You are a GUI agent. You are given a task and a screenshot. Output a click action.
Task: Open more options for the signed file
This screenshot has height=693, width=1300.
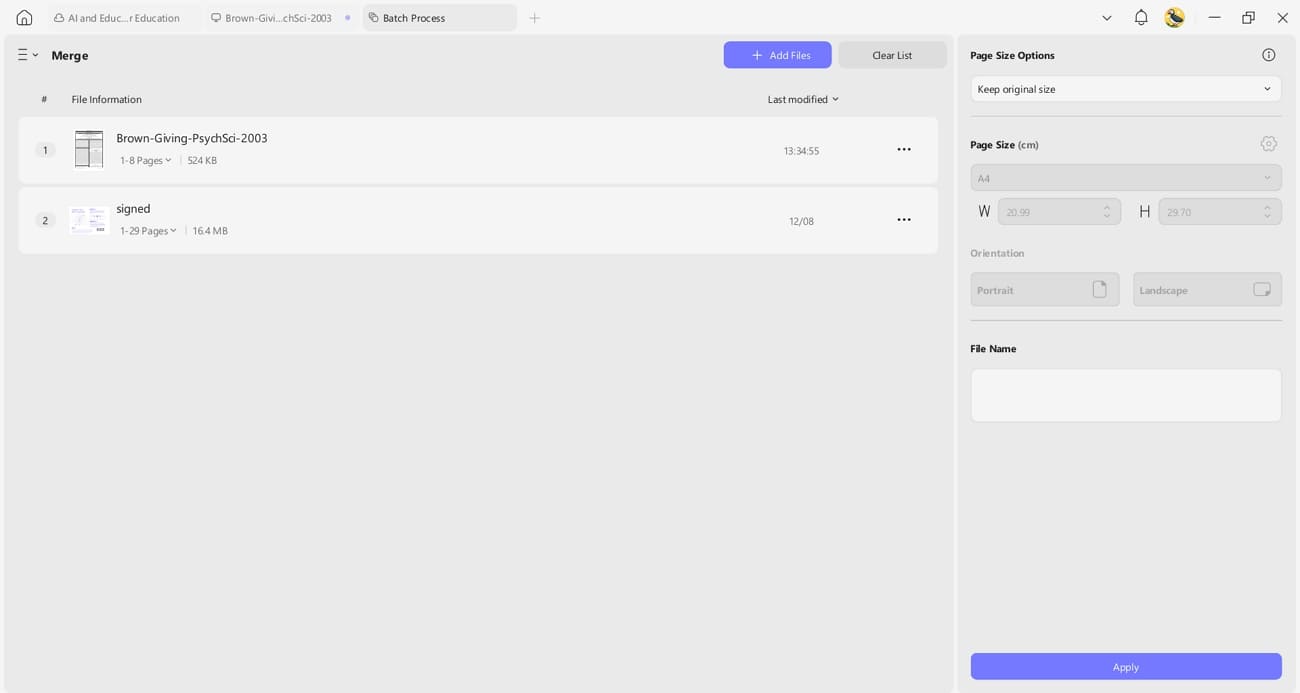(904, 220)
